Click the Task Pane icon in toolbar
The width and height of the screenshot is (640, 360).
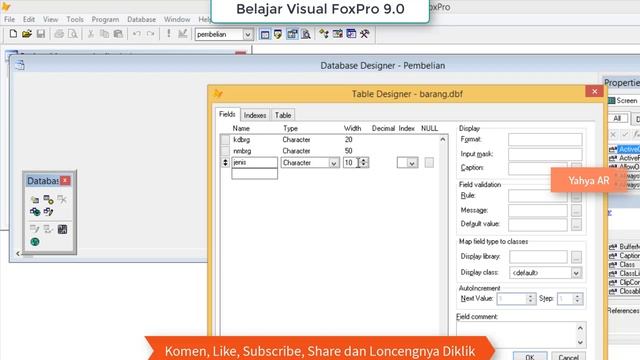click(x=351, y=34)
